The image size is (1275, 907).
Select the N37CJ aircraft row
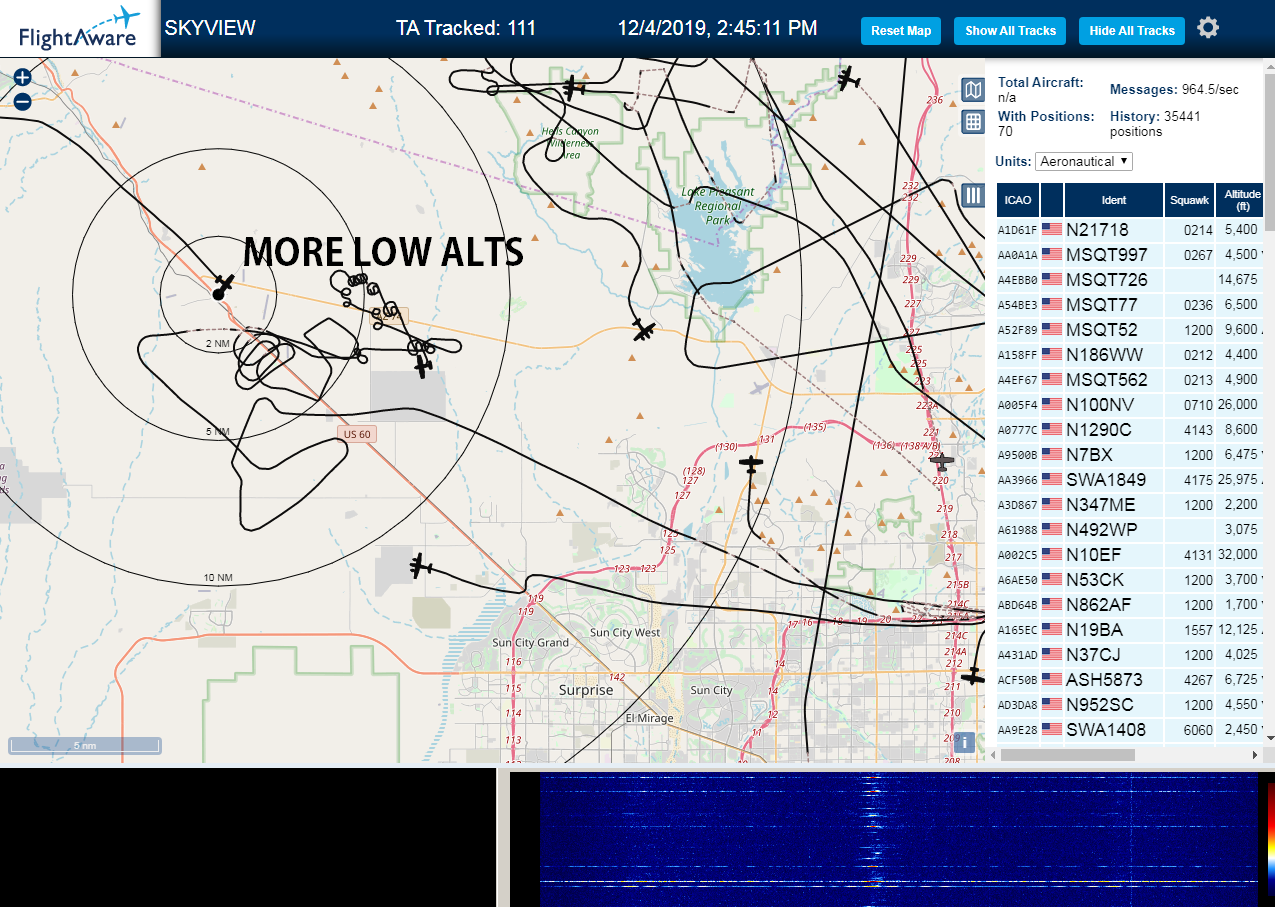[x=1130, y=655]
